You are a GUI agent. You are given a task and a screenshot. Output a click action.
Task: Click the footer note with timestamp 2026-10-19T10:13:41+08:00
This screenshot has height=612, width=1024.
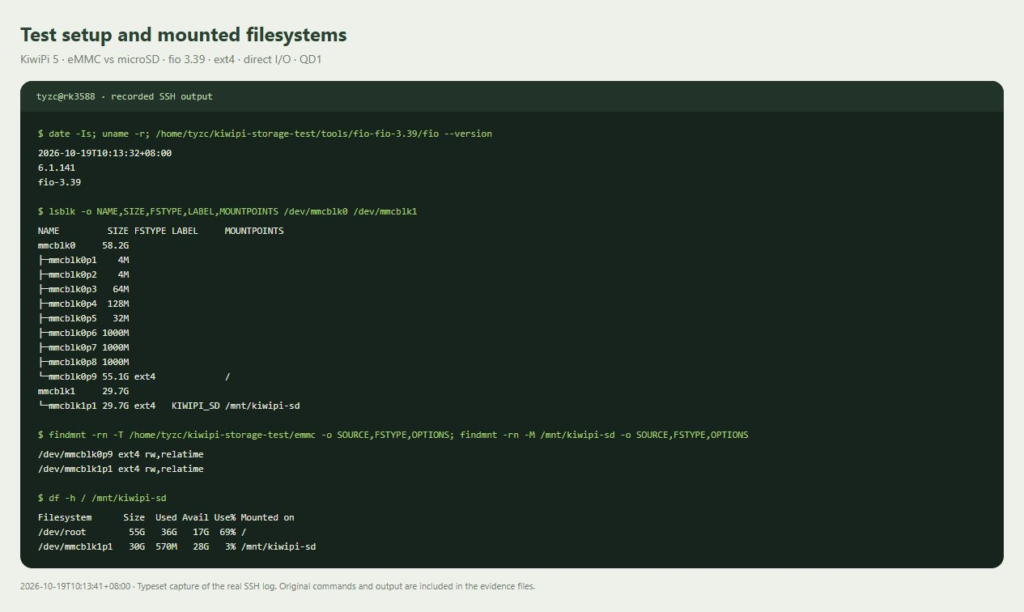point(278,587)
